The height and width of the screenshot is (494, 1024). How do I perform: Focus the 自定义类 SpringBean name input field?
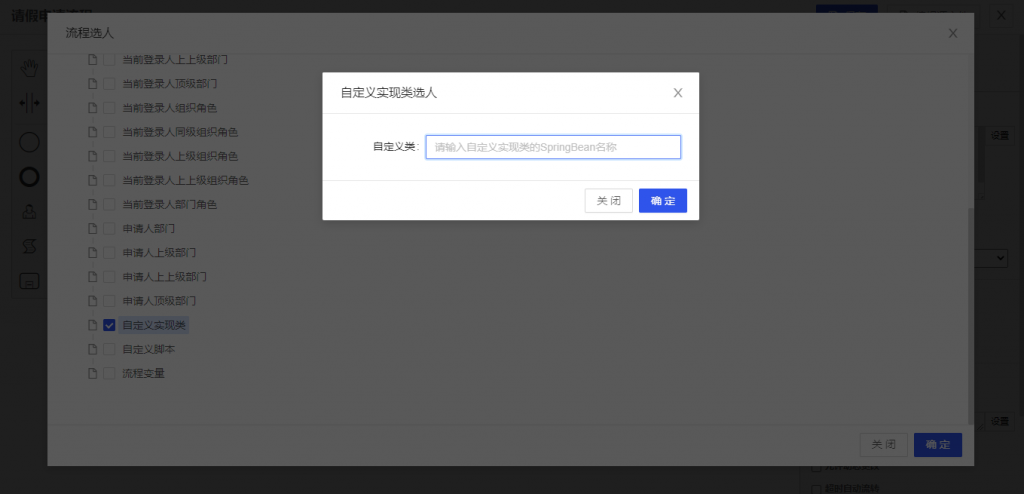click(x=552, y=147)
